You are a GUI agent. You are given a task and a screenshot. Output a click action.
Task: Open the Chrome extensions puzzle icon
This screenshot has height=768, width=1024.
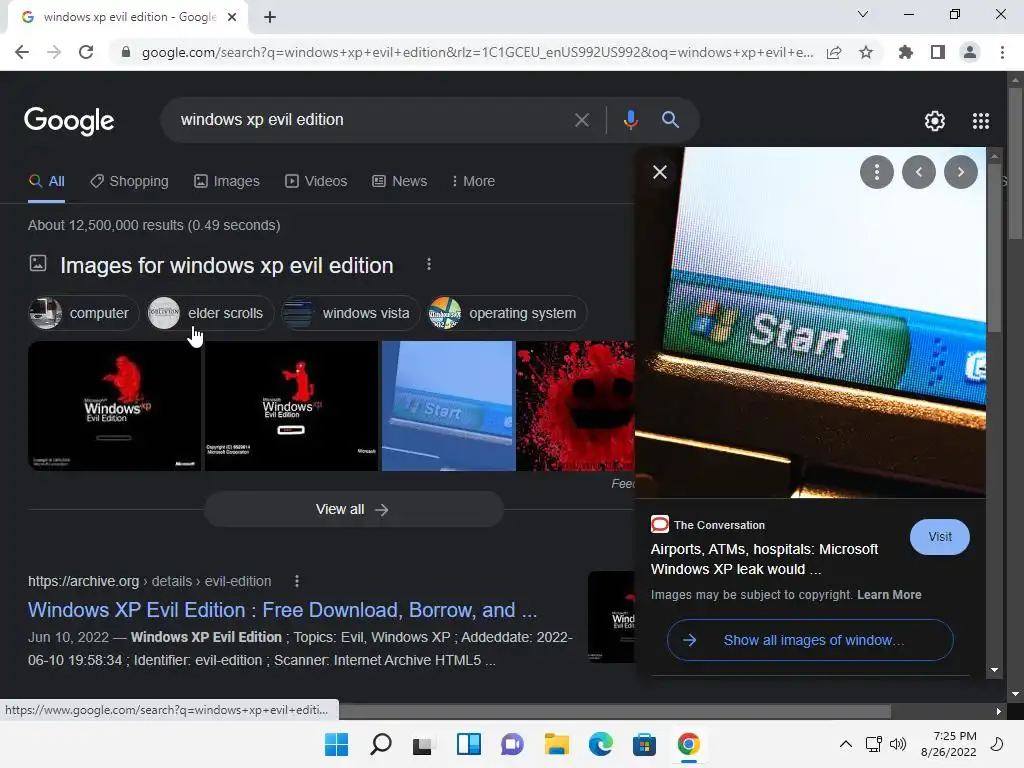(x=905, y=52)
